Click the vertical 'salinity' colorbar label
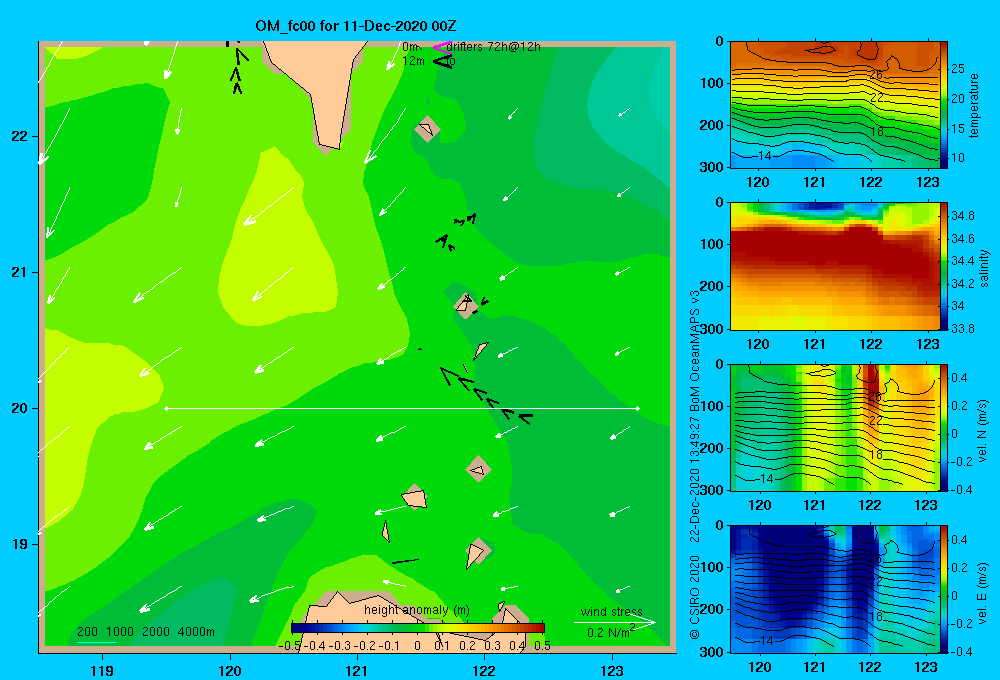1000x680 pixels. (984, 268)
